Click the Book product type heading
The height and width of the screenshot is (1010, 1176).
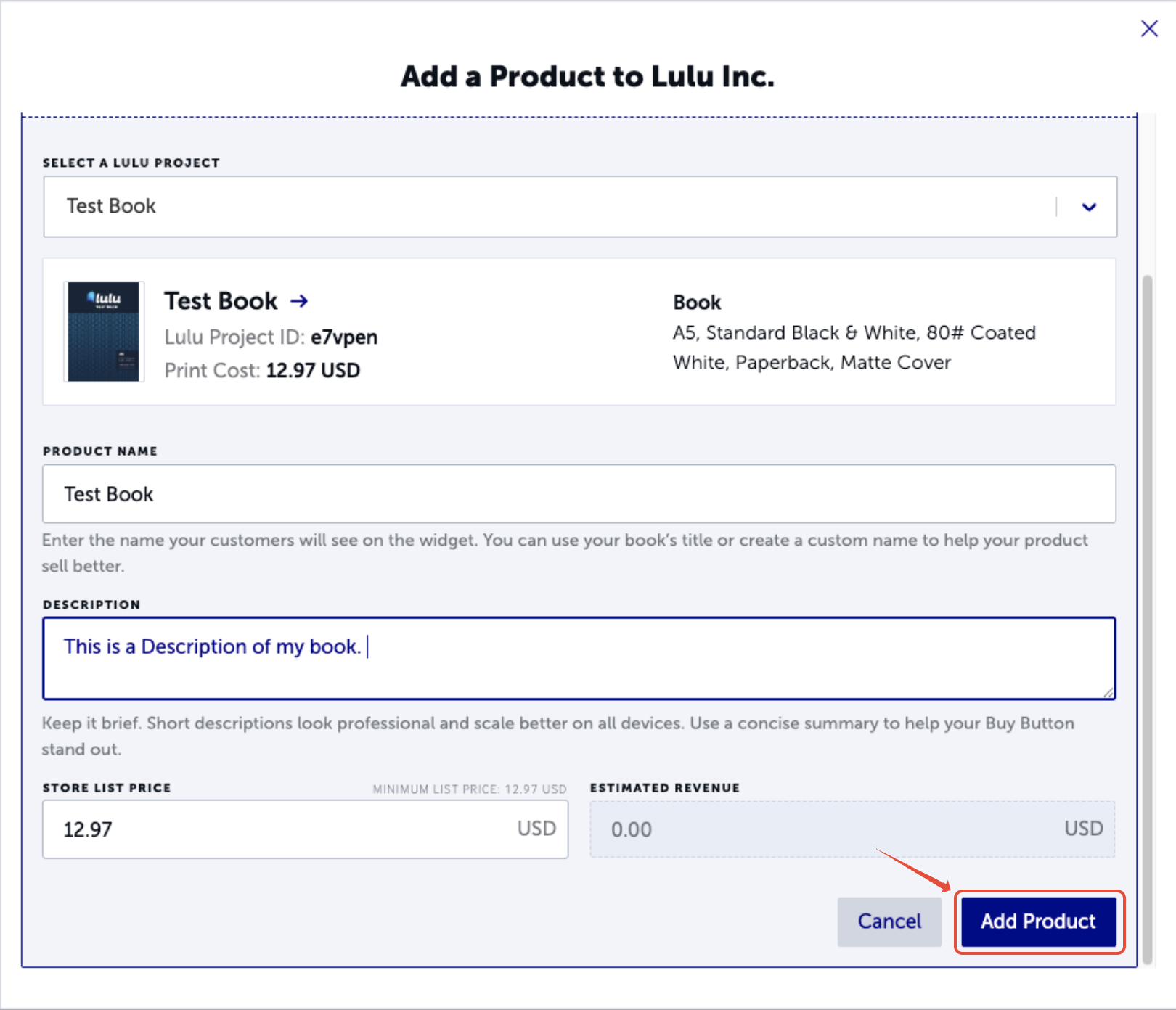pyautogui.click(x=697, y=303)
